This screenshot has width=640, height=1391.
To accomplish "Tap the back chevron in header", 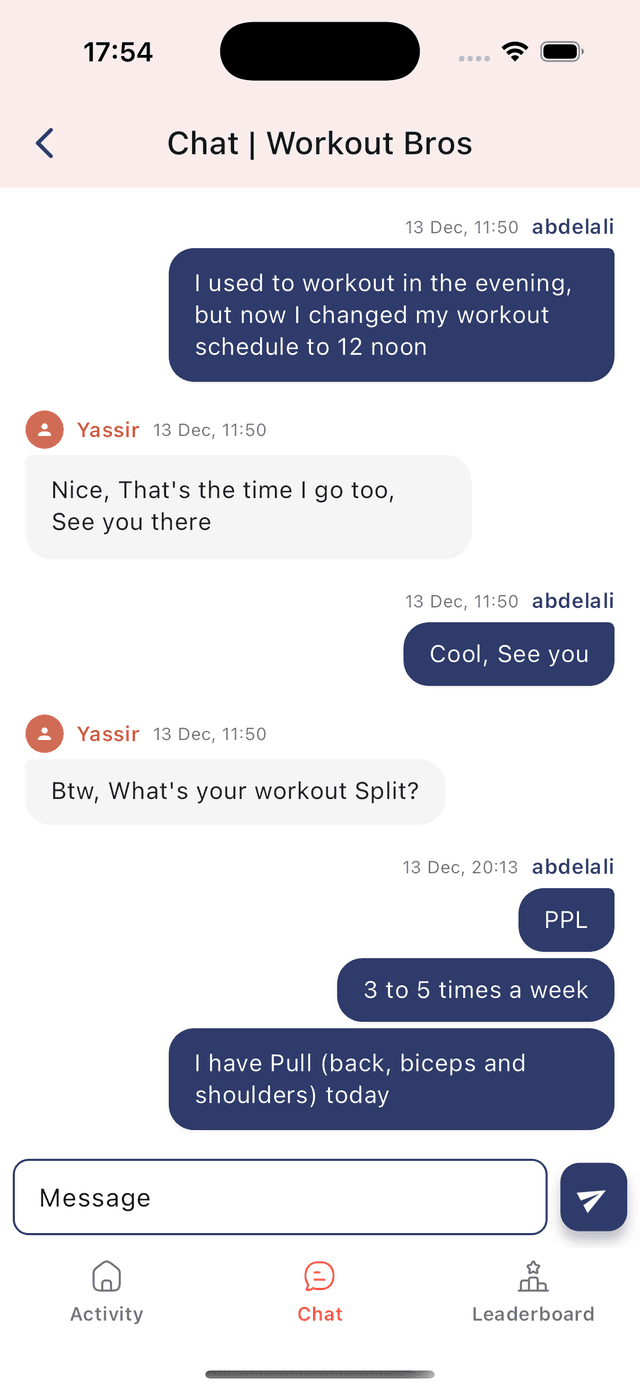I will (44, 143).
